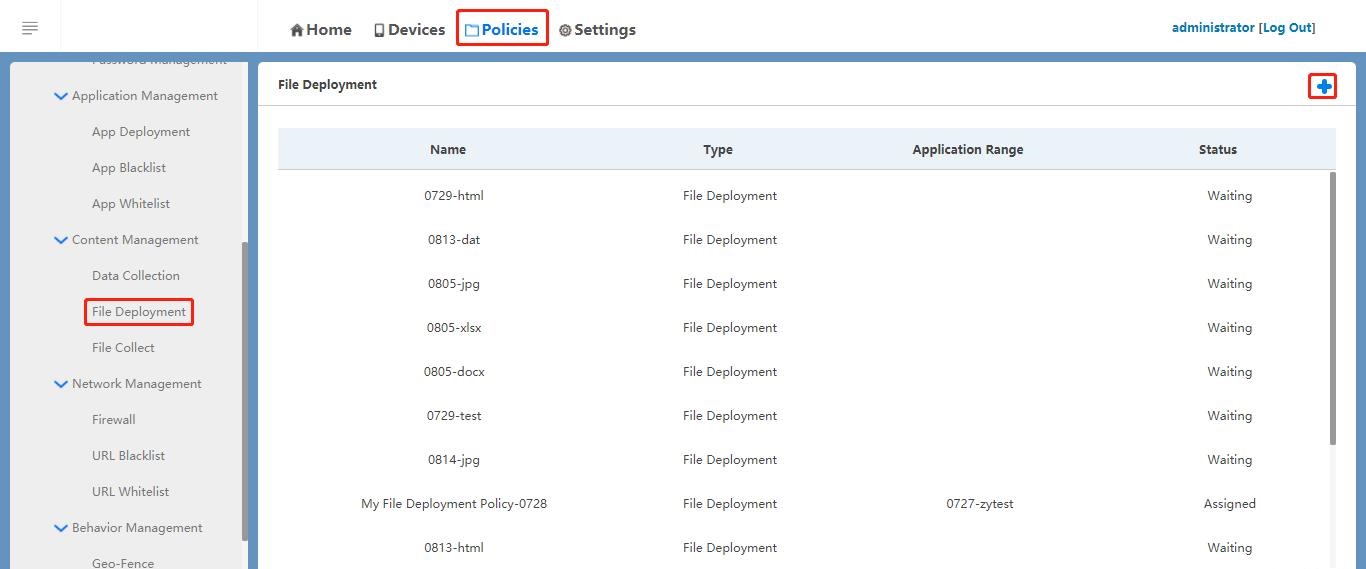Go to the Firewall sidebar item
The height and width of the screenshot is (569, 1366).
114,420
